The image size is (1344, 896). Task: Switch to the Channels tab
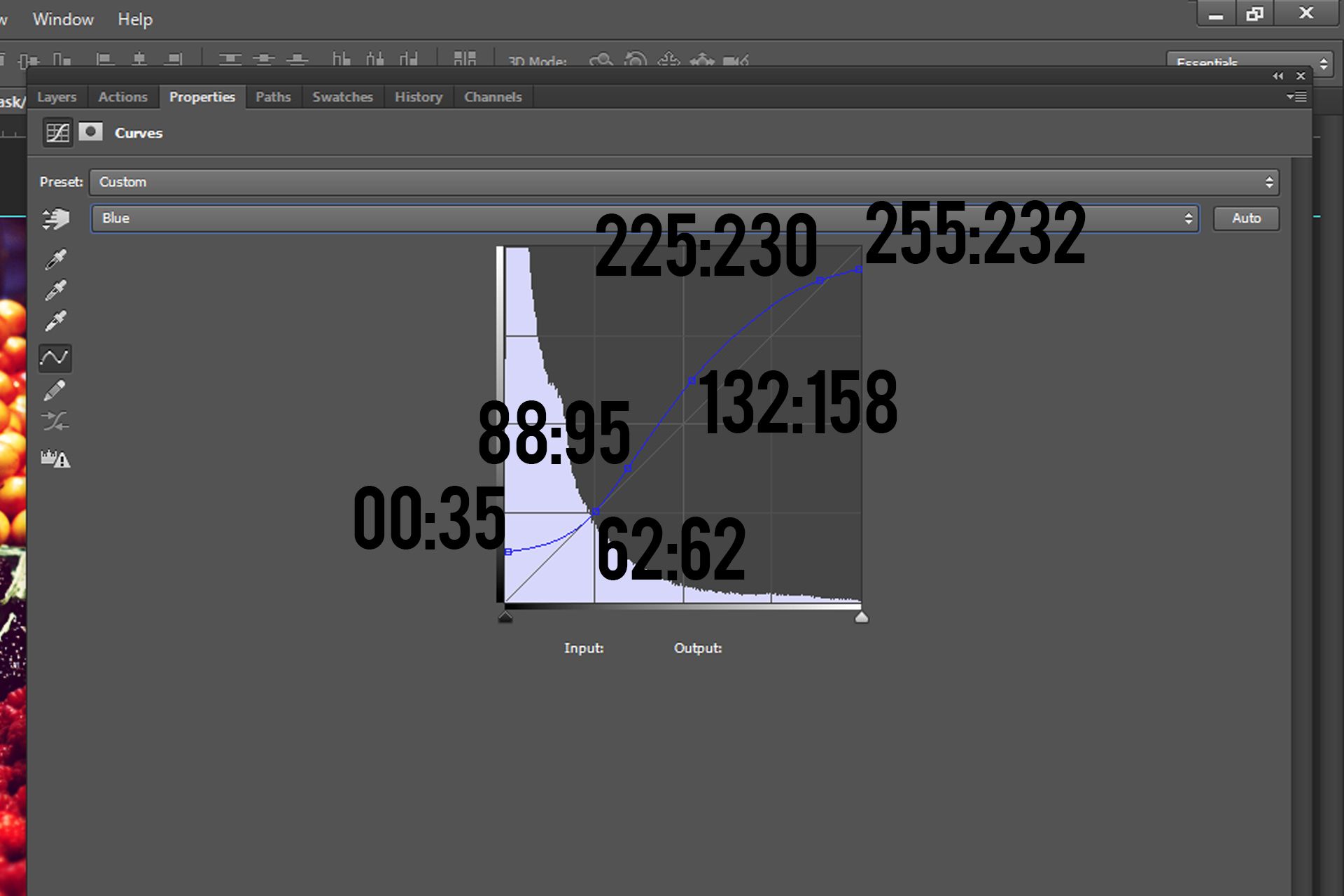(x=493, y=97)
